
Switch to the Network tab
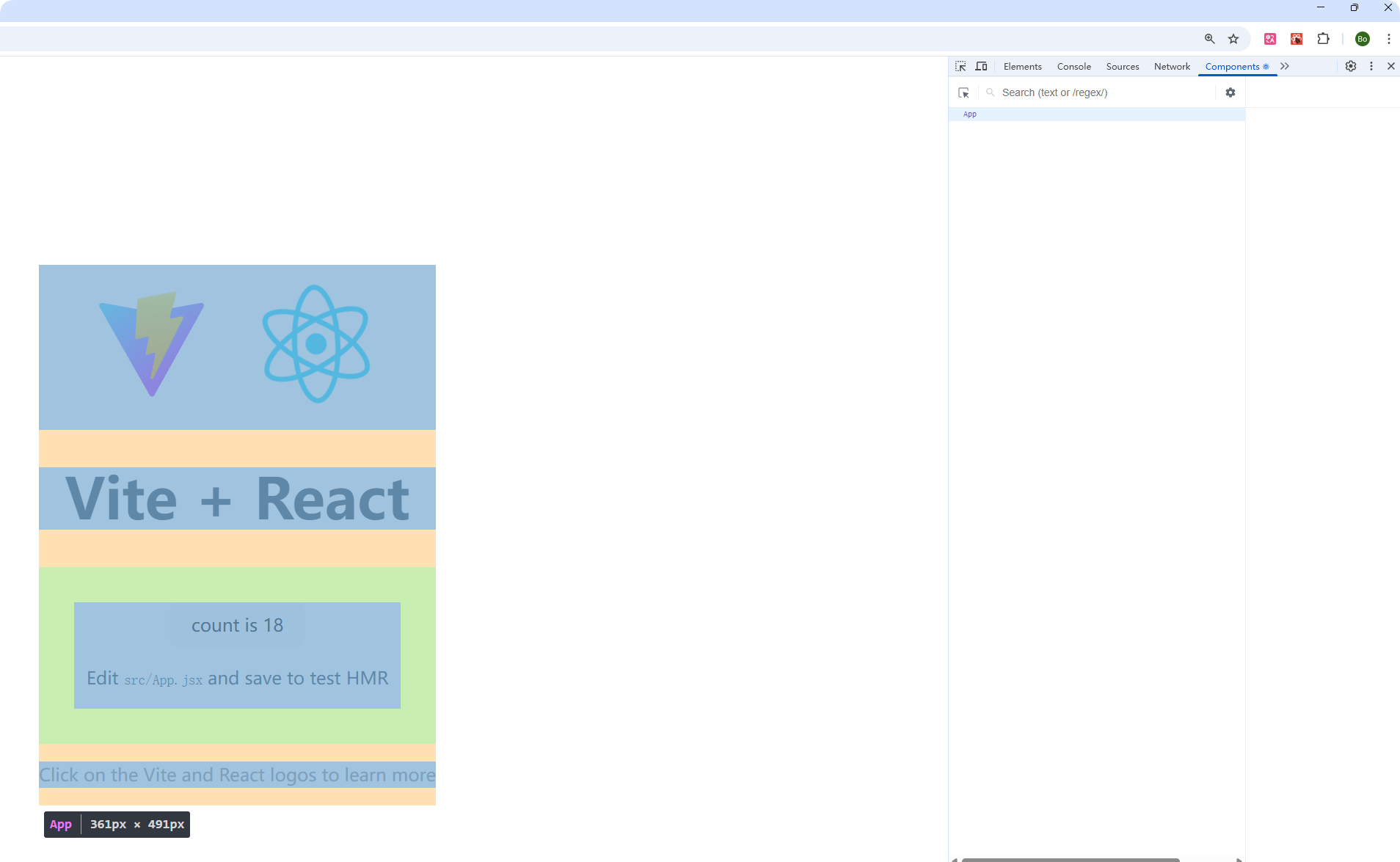(1172, 66)
